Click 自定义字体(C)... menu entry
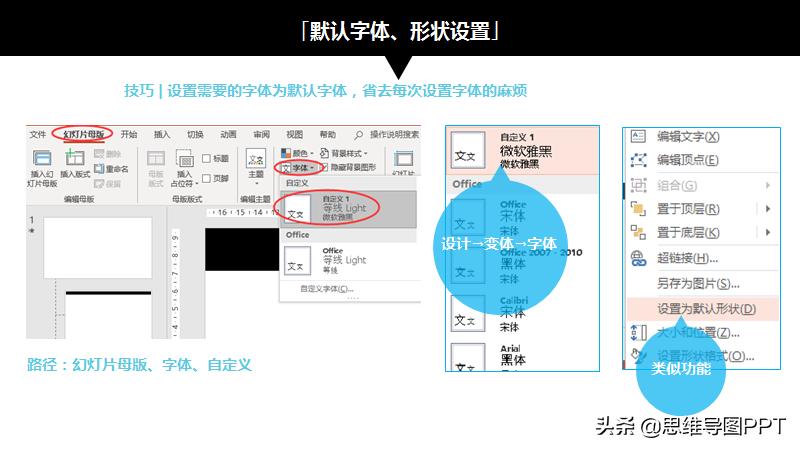The image size is (800, 450). click(x=327, y=289)
